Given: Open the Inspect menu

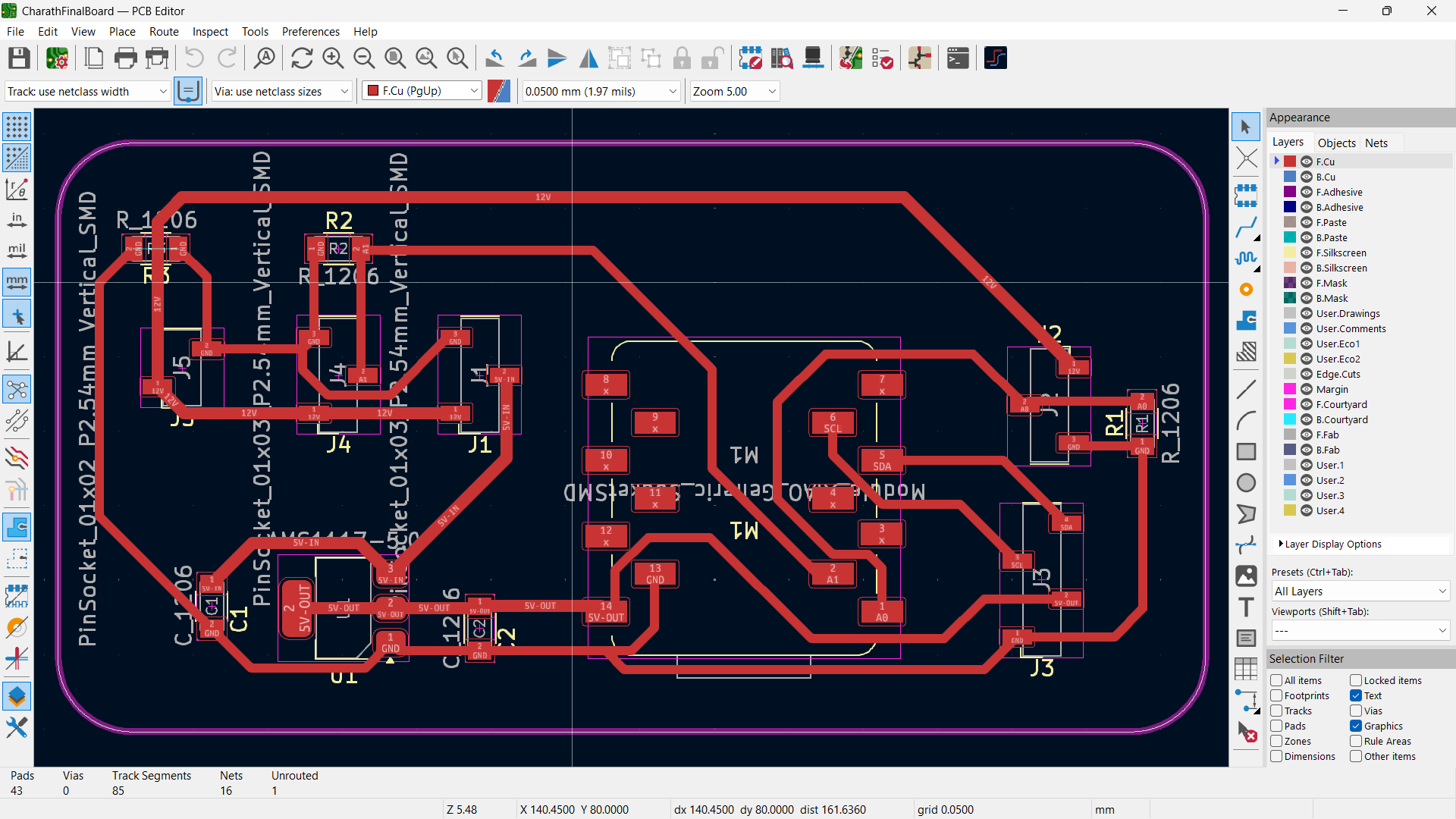Looking at the screenshot, I should point(210,31).
